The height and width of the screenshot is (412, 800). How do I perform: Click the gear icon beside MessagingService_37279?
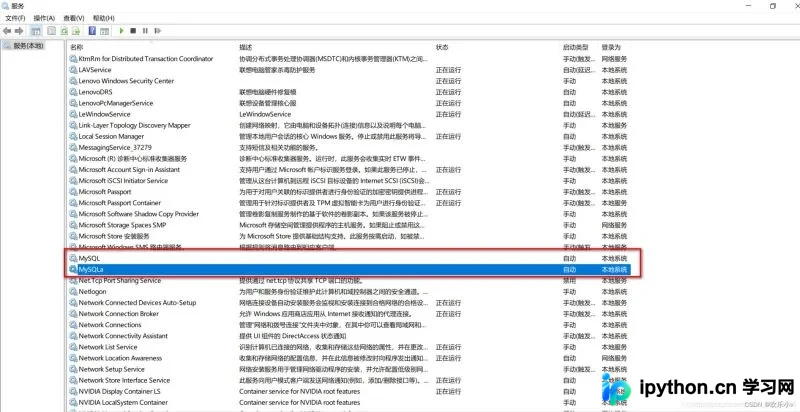tap(73, 147)
